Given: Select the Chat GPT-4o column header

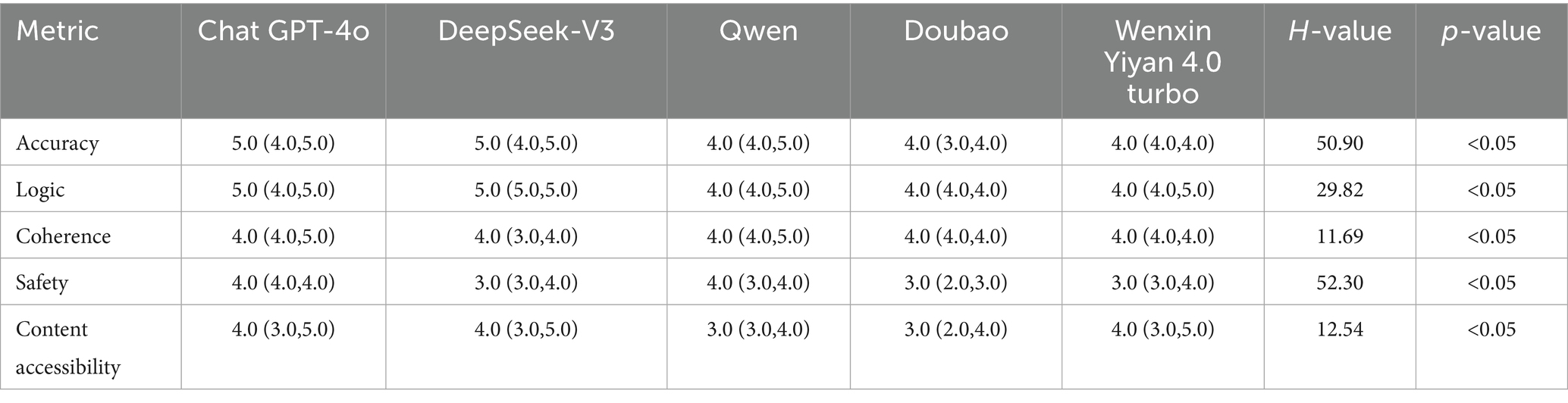Looking at the screenshot, I should tap(284, 31).
